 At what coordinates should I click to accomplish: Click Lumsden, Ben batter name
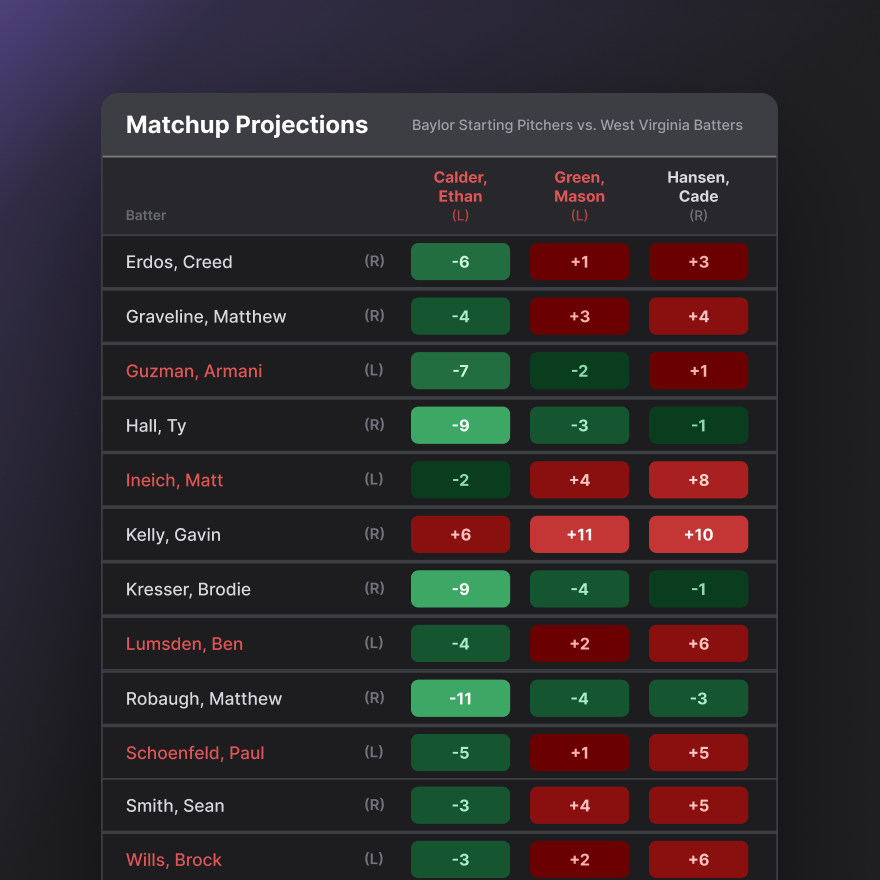coord(184,644)
